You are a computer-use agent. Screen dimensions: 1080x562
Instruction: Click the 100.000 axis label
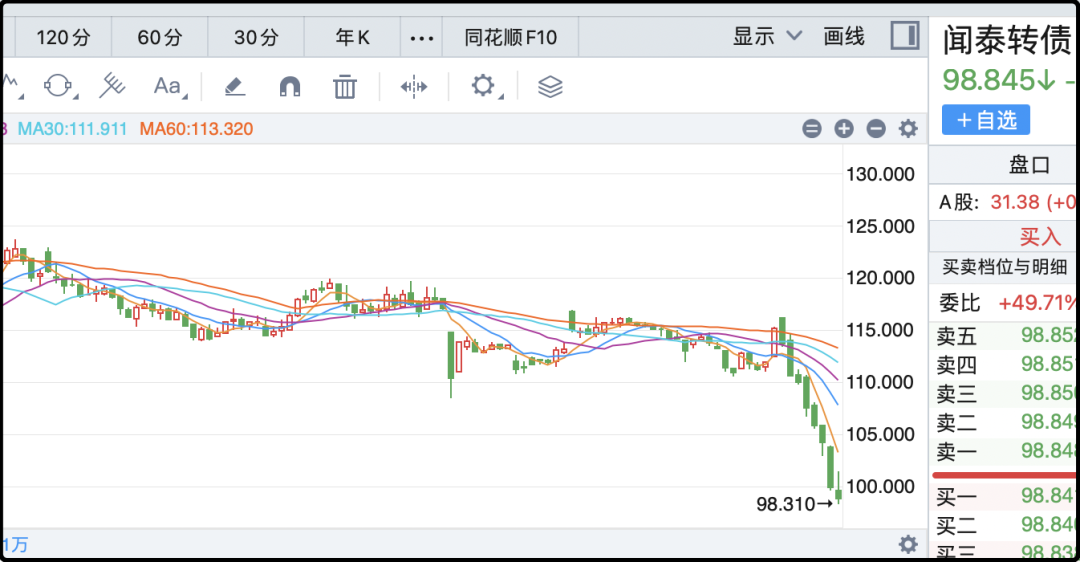click(880, 487)
